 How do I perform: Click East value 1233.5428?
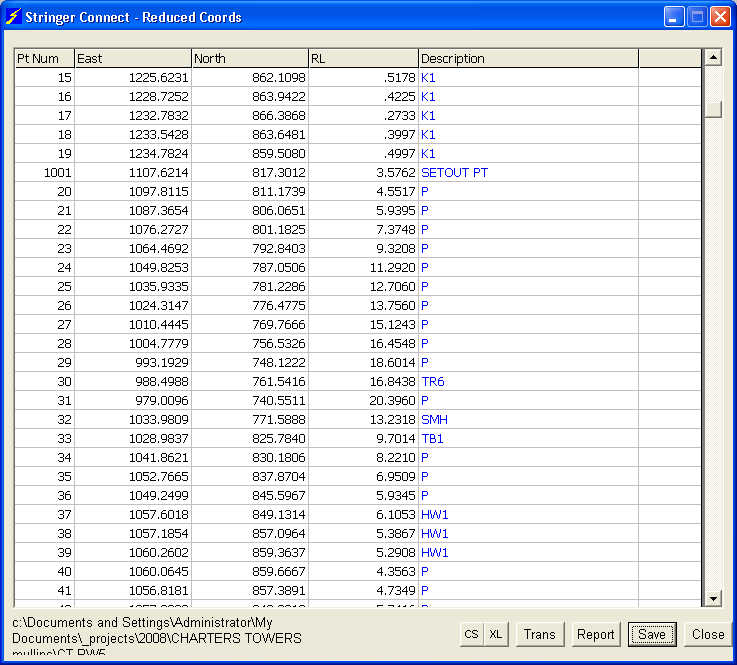[x=133, y=134]
